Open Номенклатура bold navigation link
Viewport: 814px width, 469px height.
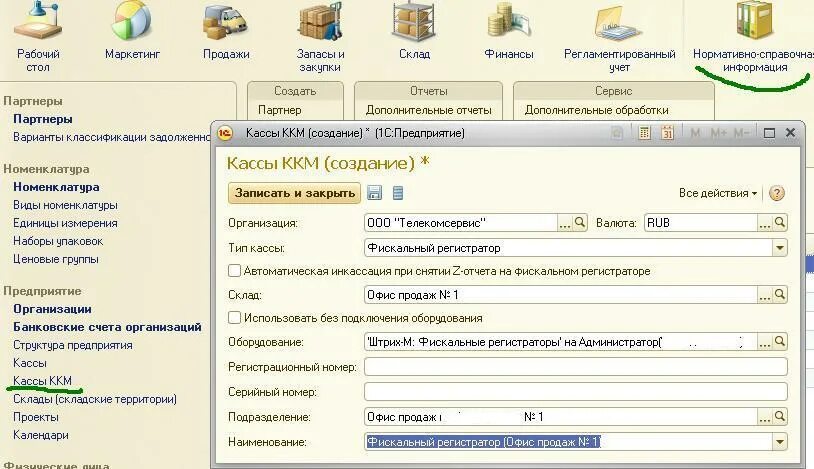(56, 187)
